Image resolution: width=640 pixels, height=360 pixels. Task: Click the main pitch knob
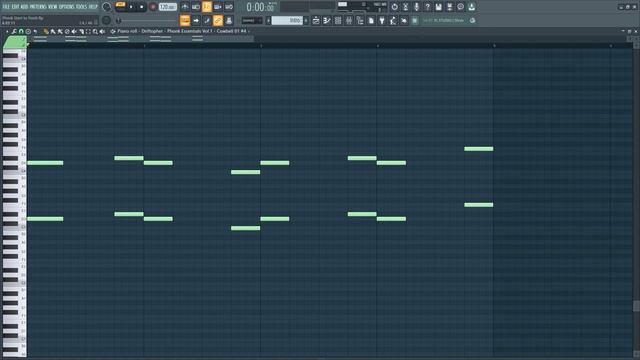[107, 20]
